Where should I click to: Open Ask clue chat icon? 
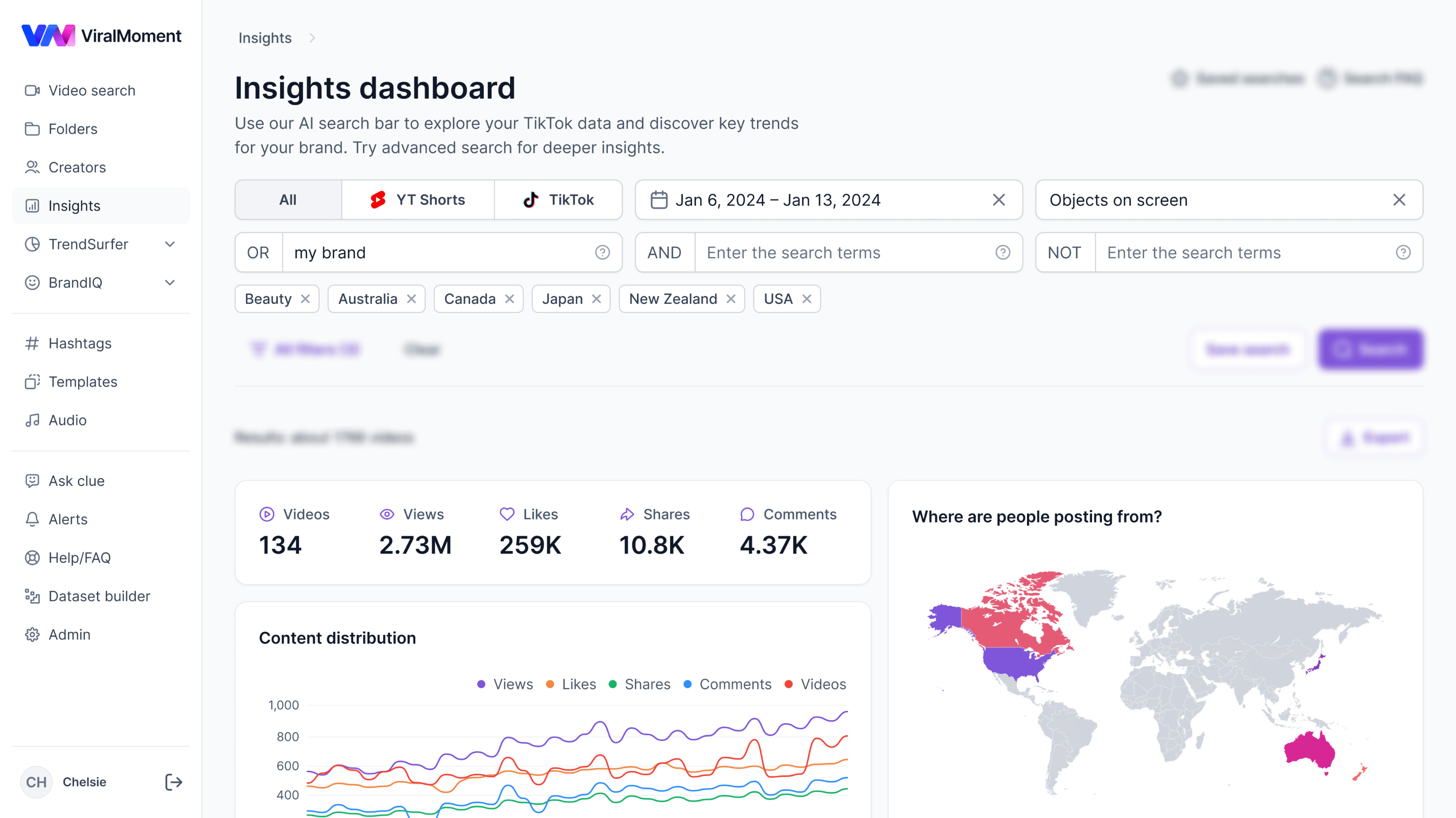click(x=32, y=481)
